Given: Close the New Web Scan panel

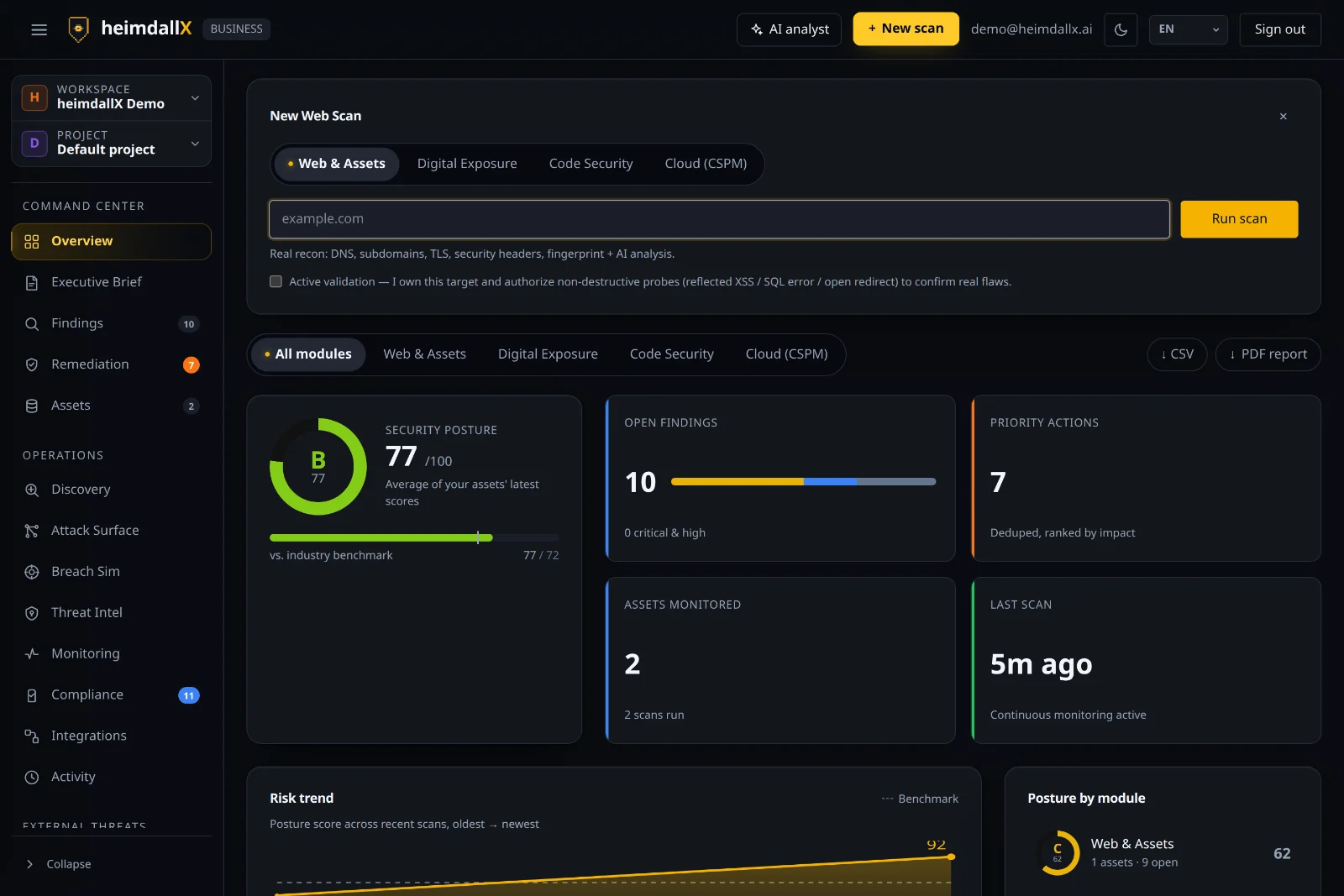Looking at the screenshot, I should click(1284, 117).
